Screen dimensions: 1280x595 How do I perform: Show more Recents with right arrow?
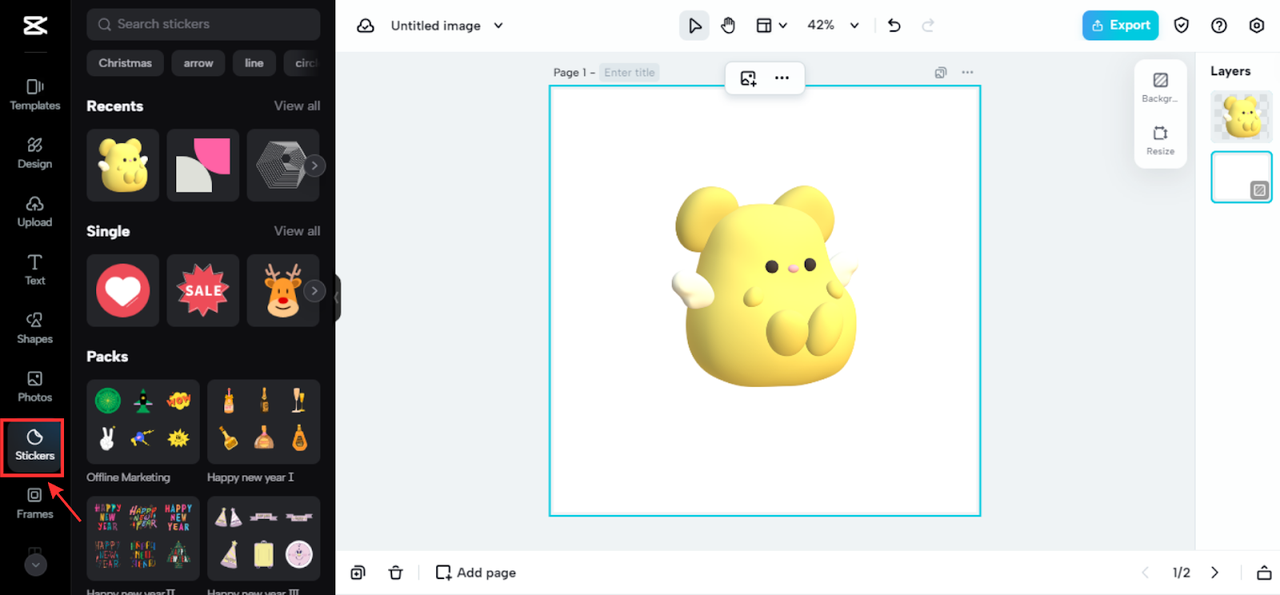point(315,166)
